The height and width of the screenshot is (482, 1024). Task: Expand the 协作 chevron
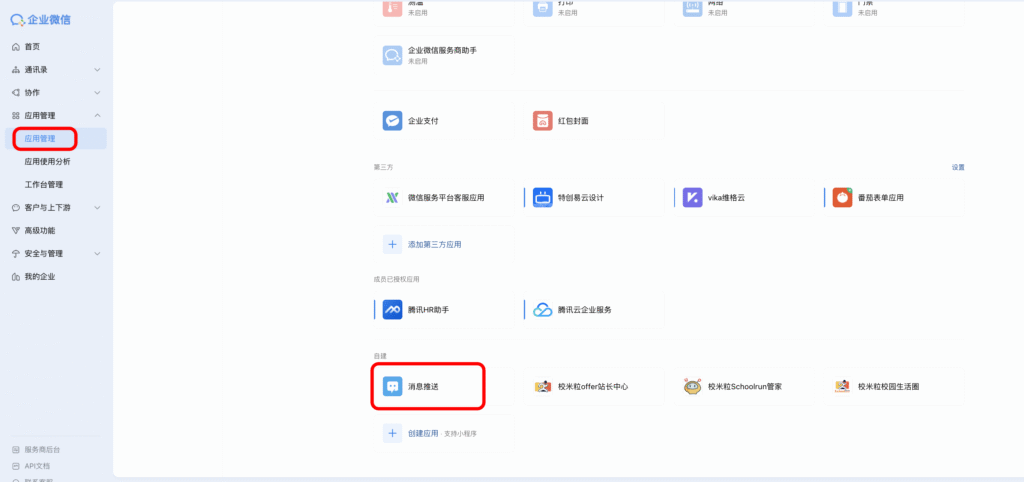pos(97,93)
